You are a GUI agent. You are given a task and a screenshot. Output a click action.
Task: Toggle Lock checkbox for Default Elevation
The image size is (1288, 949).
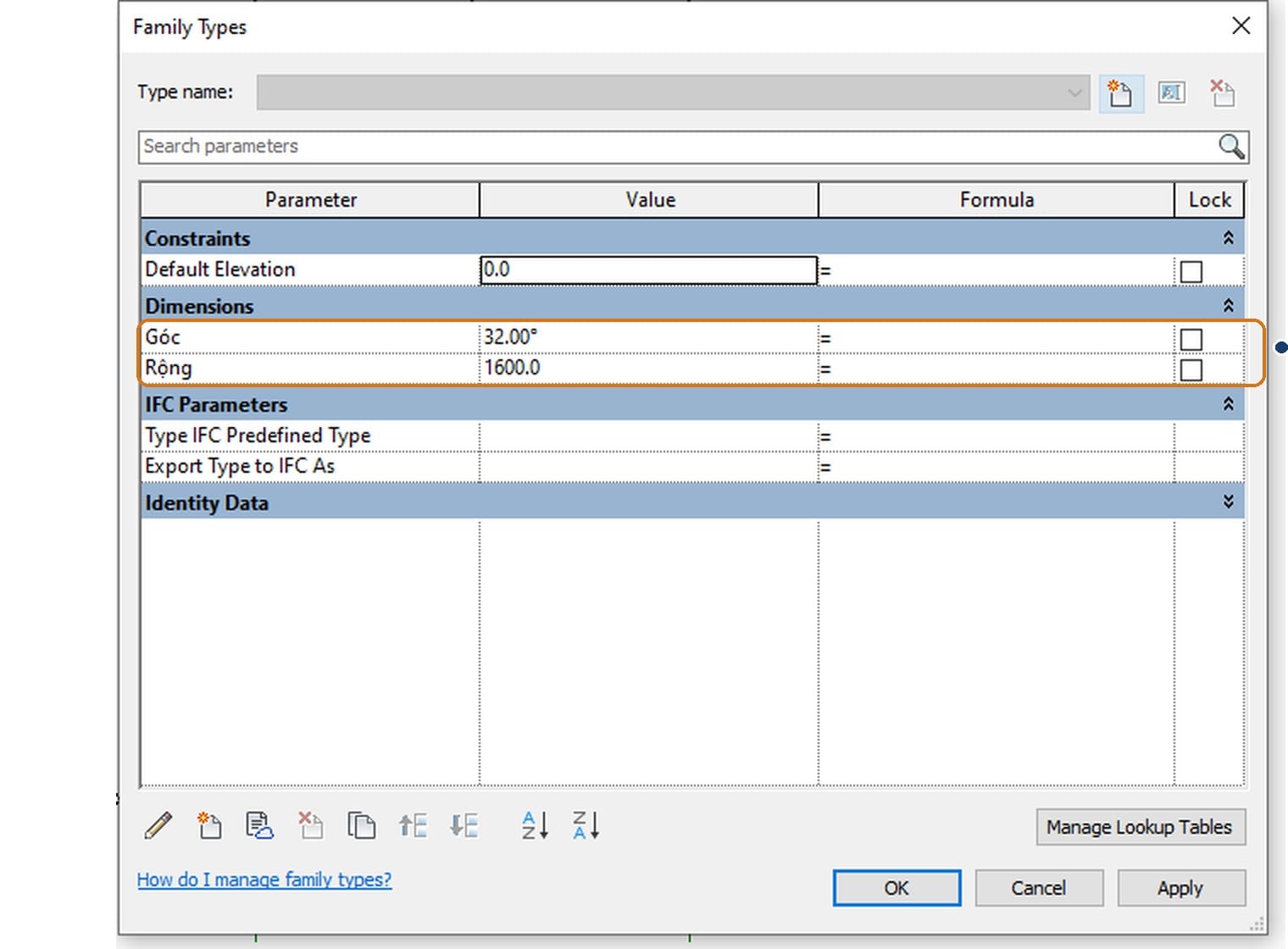(1191, 272)
